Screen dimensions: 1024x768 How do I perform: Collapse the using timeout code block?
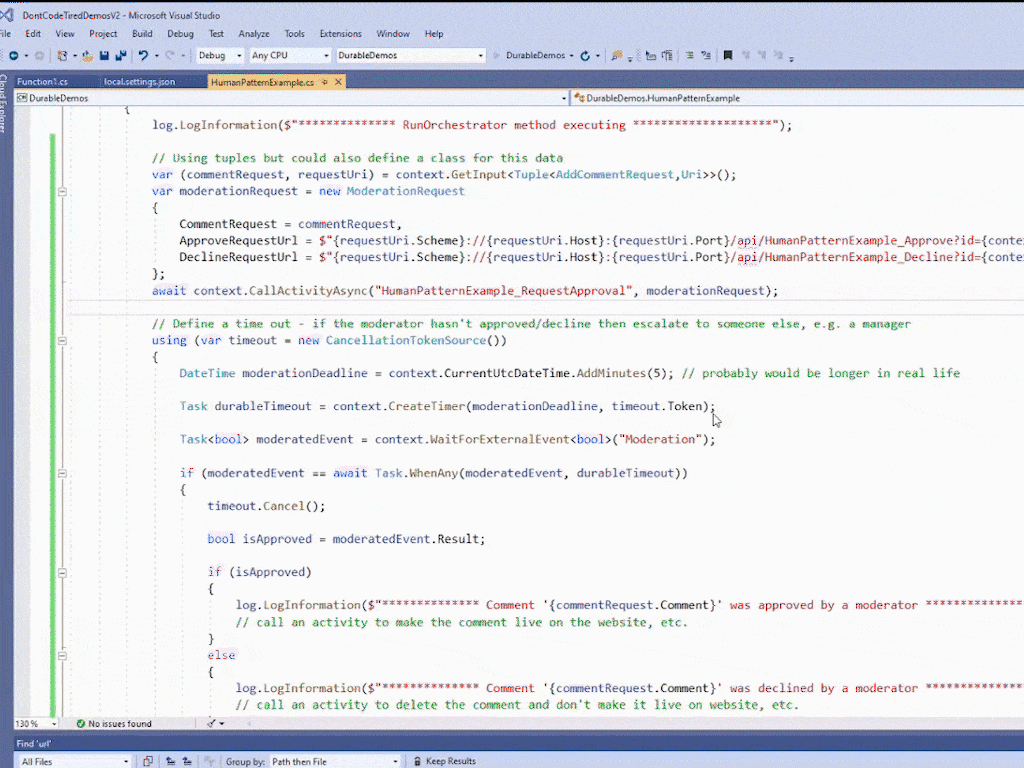[x=62, y=340]
